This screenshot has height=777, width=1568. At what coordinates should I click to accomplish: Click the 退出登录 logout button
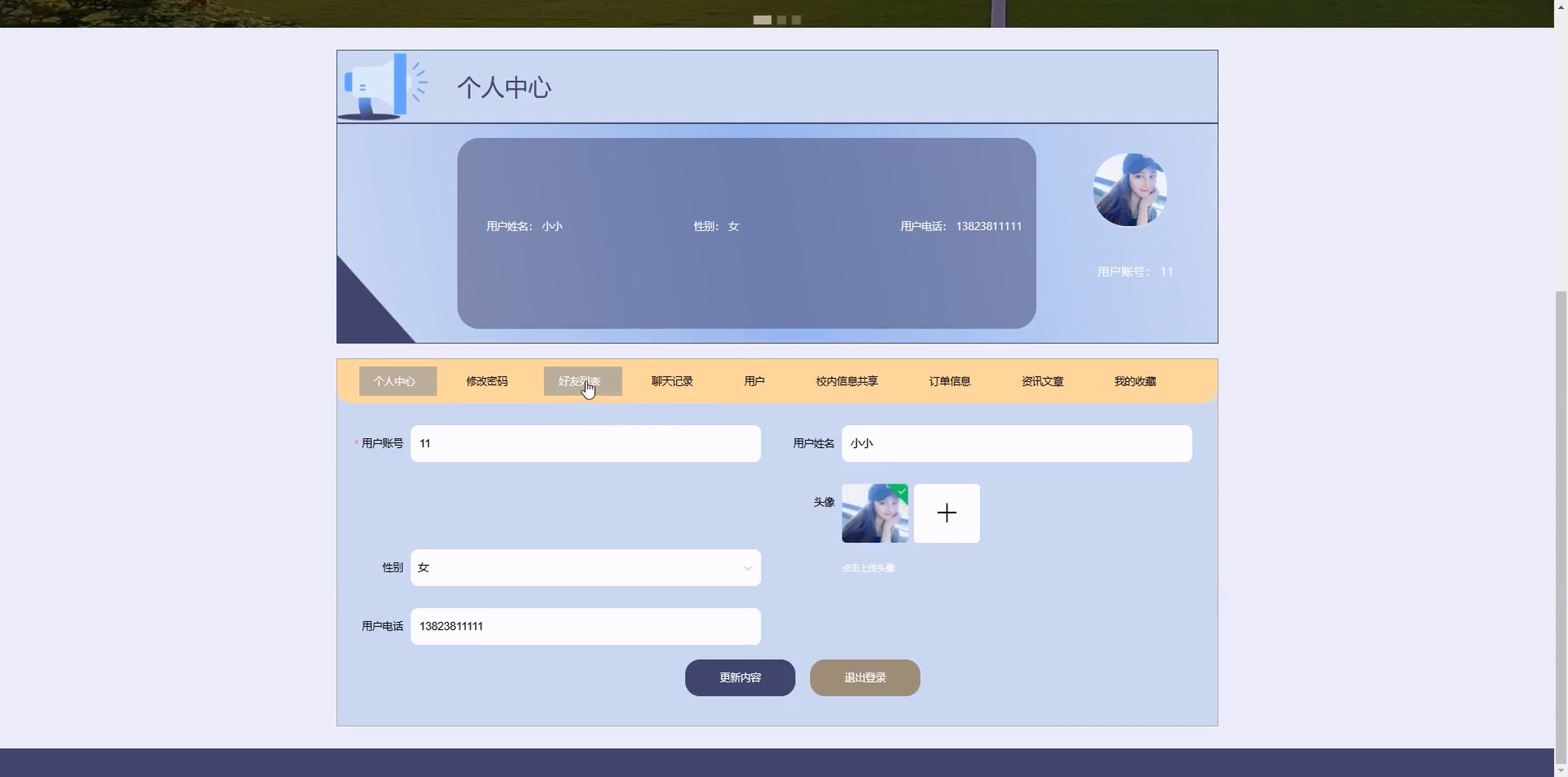coord(864,677)
